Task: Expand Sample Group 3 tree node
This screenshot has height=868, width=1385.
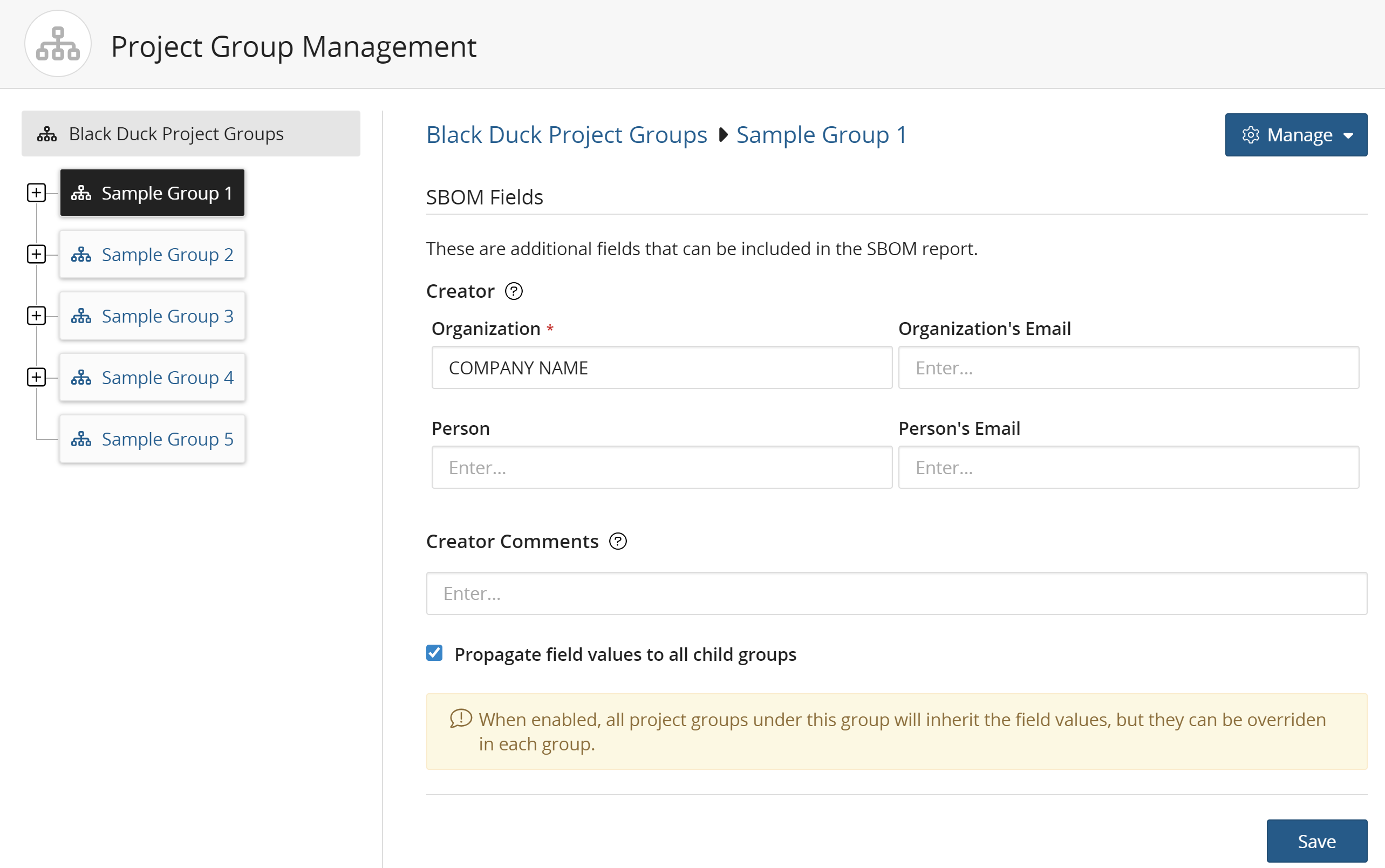Action: [x=36, y=316]
